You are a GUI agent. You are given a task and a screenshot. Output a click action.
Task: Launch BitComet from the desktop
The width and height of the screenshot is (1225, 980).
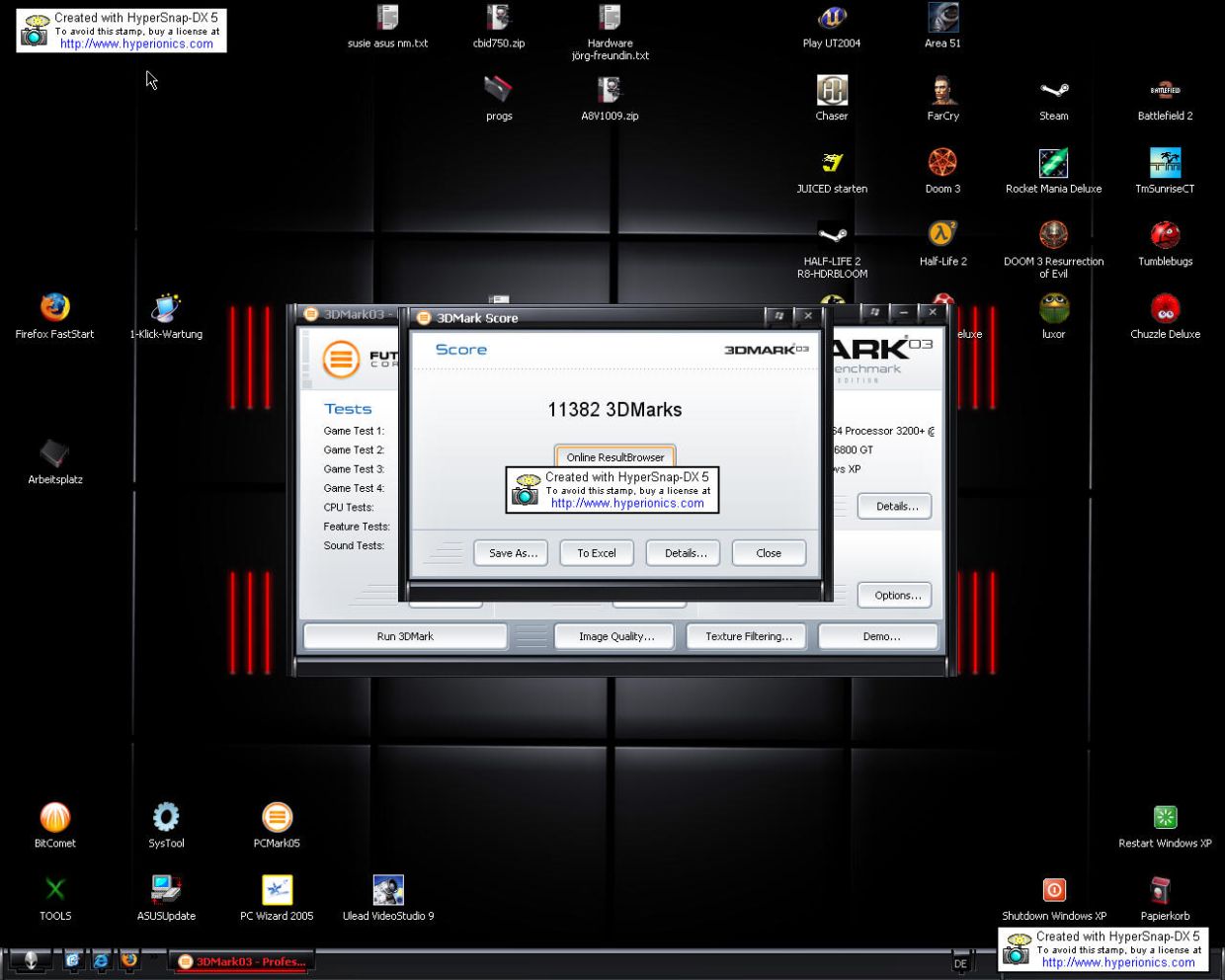55,817
